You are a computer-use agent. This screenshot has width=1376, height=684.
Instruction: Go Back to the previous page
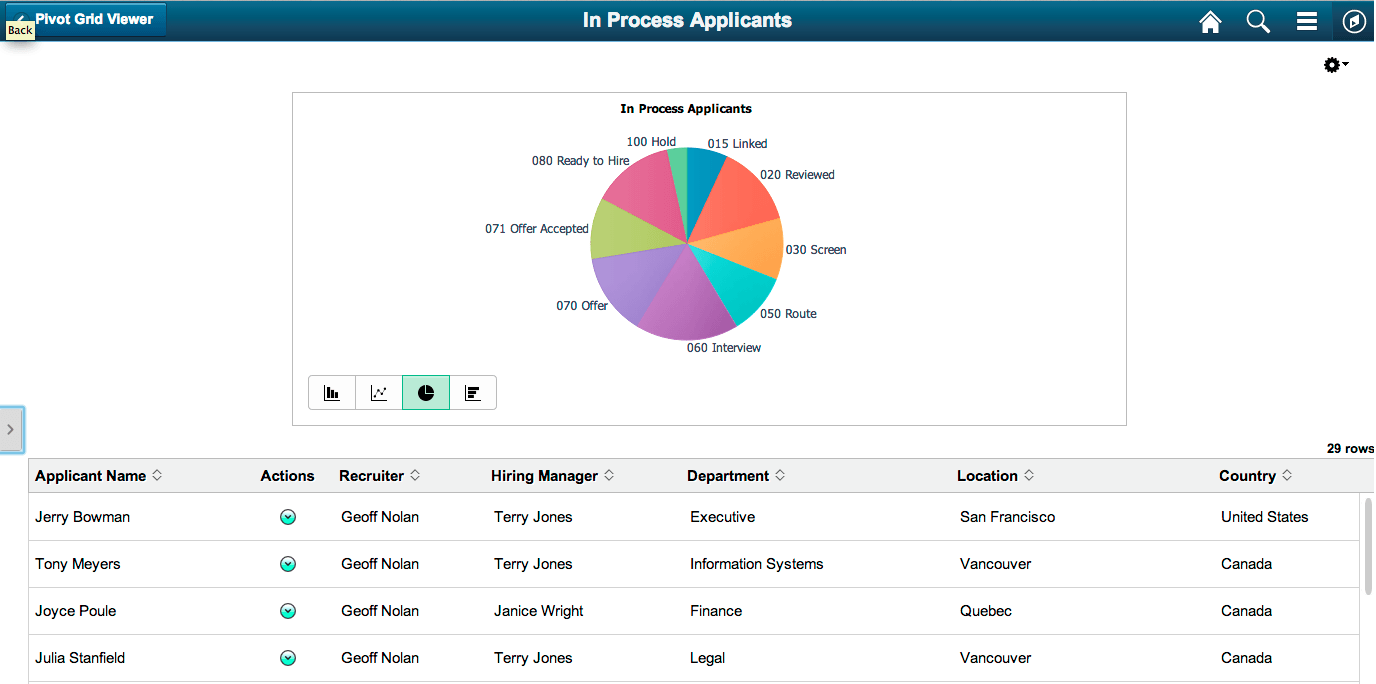[x=19, y=30]
